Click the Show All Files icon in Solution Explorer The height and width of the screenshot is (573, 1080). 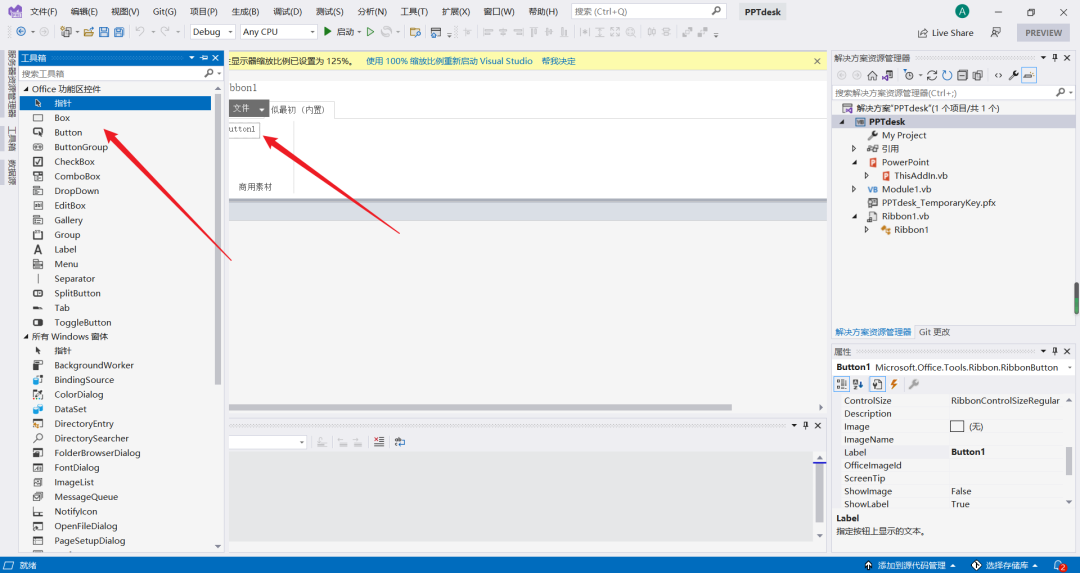pos(977,76)
